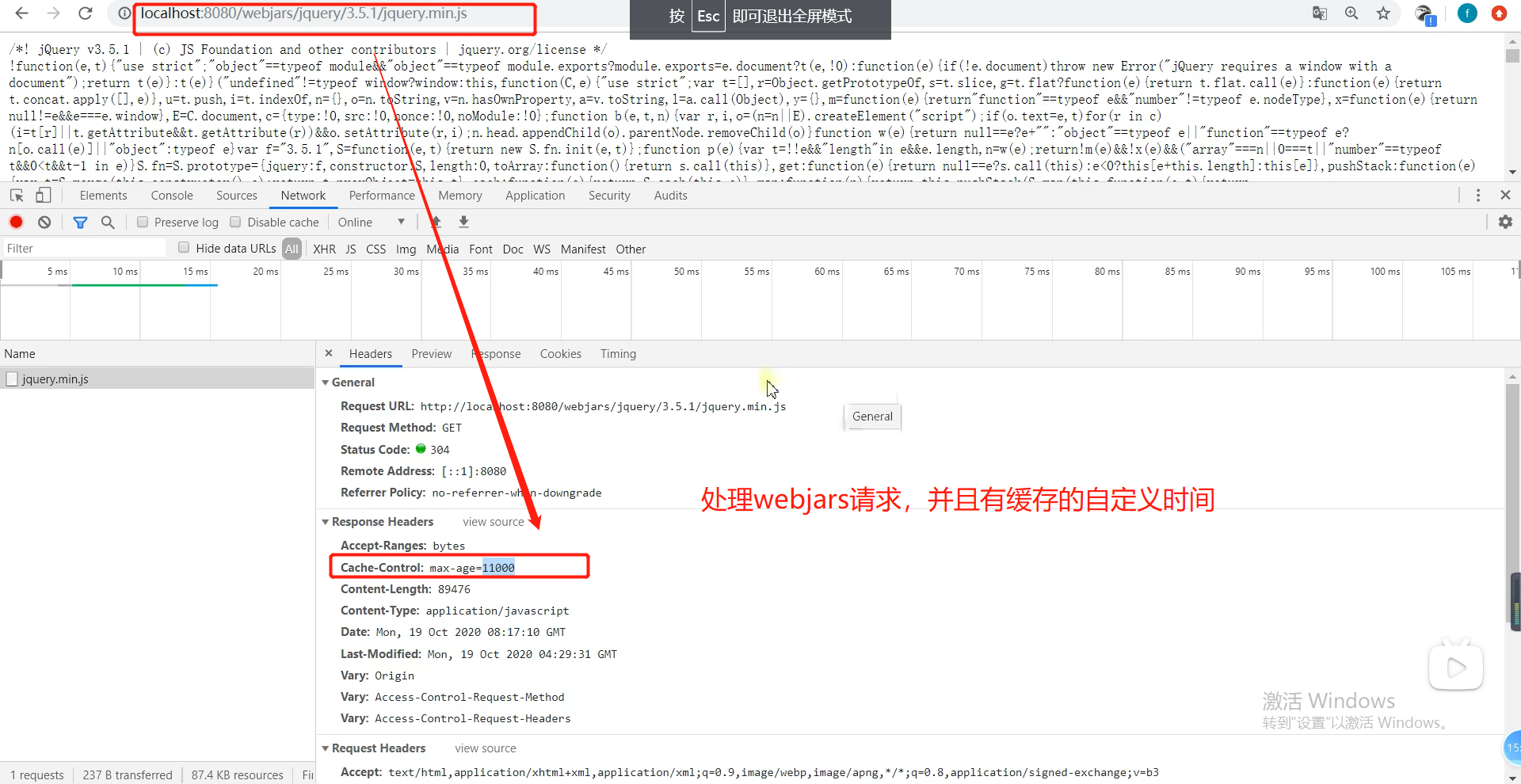Image resolution: width=1521 pixels, height=784 pixels.
Task: Collapse the Request Headers section
Action: click(x=326, y=748)
